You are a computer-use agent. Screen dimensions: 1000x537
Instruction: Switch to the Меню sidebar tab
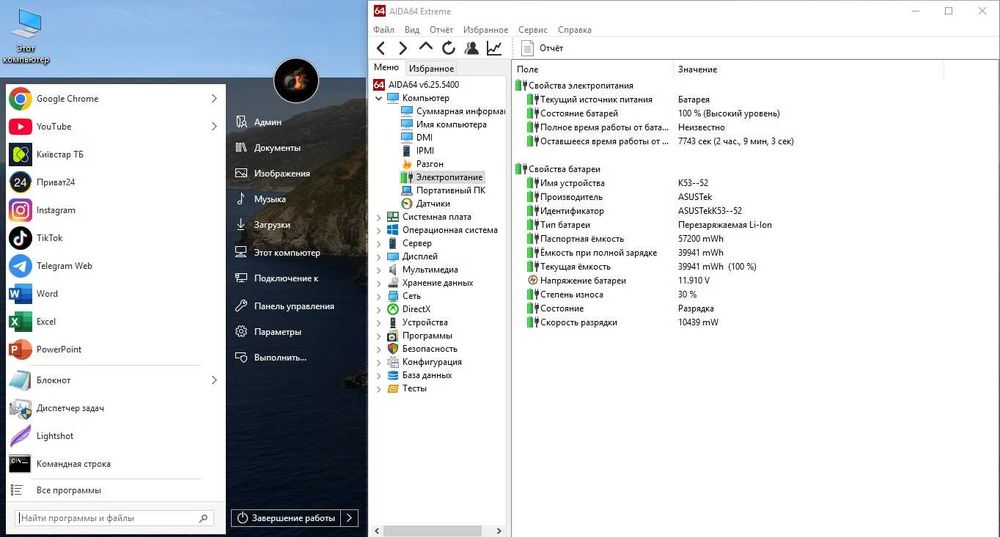point(386,68)
